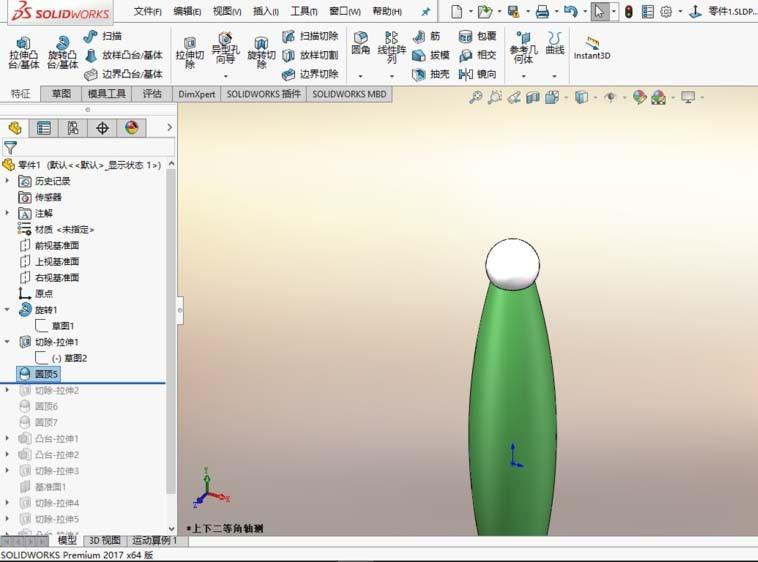Open the 编辑(E) menu

click(187, 11)
